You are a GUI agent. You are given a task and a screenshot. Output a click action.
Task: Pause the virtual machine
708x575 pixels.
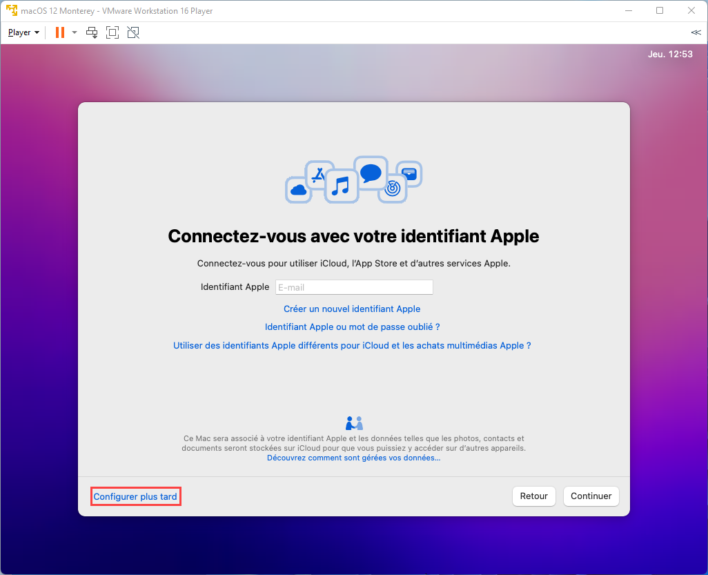pos(60,33)
